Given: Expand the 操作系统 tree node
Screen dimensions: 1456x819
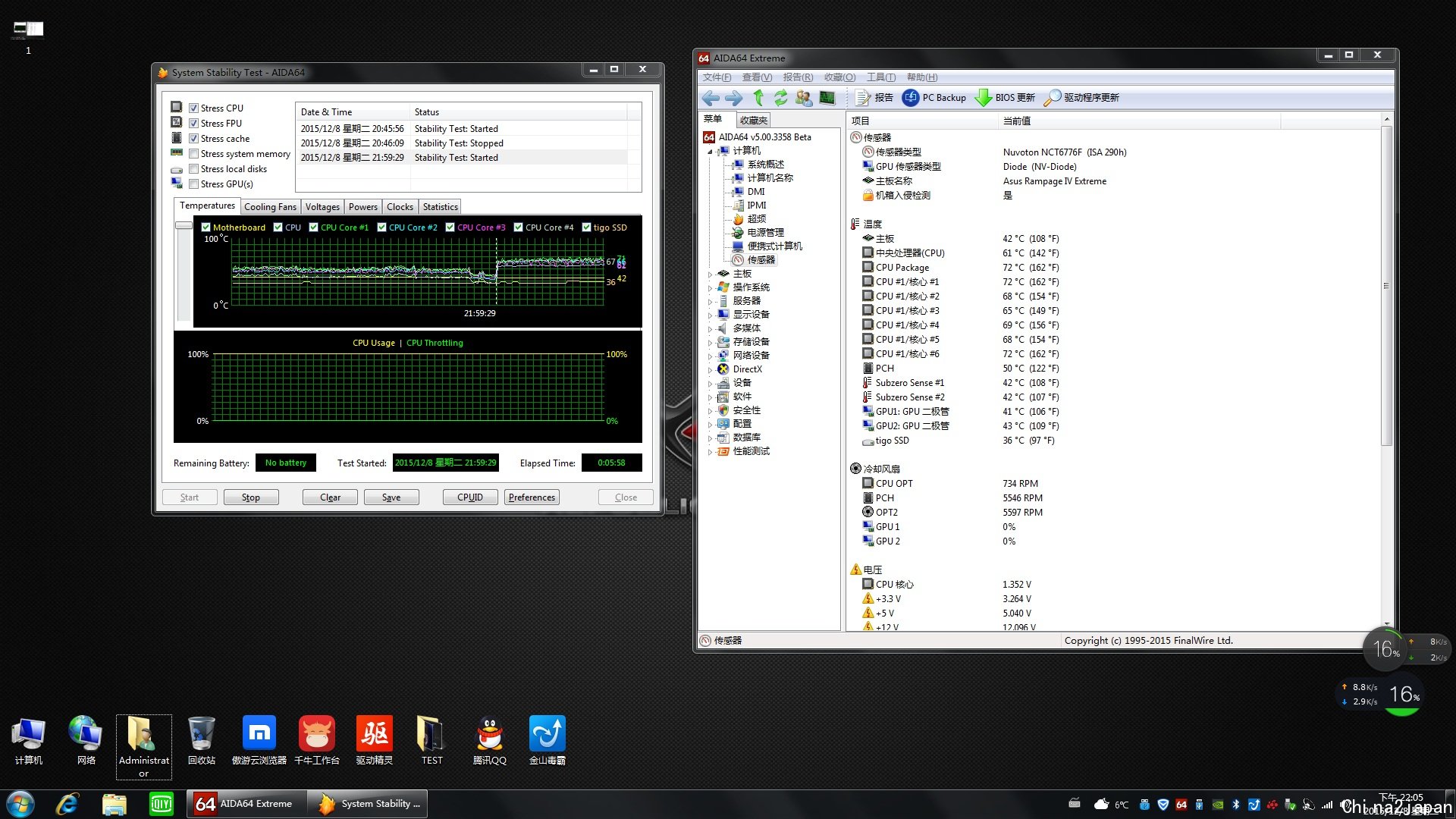Looking at the screenshot, I should coord(711,288).
